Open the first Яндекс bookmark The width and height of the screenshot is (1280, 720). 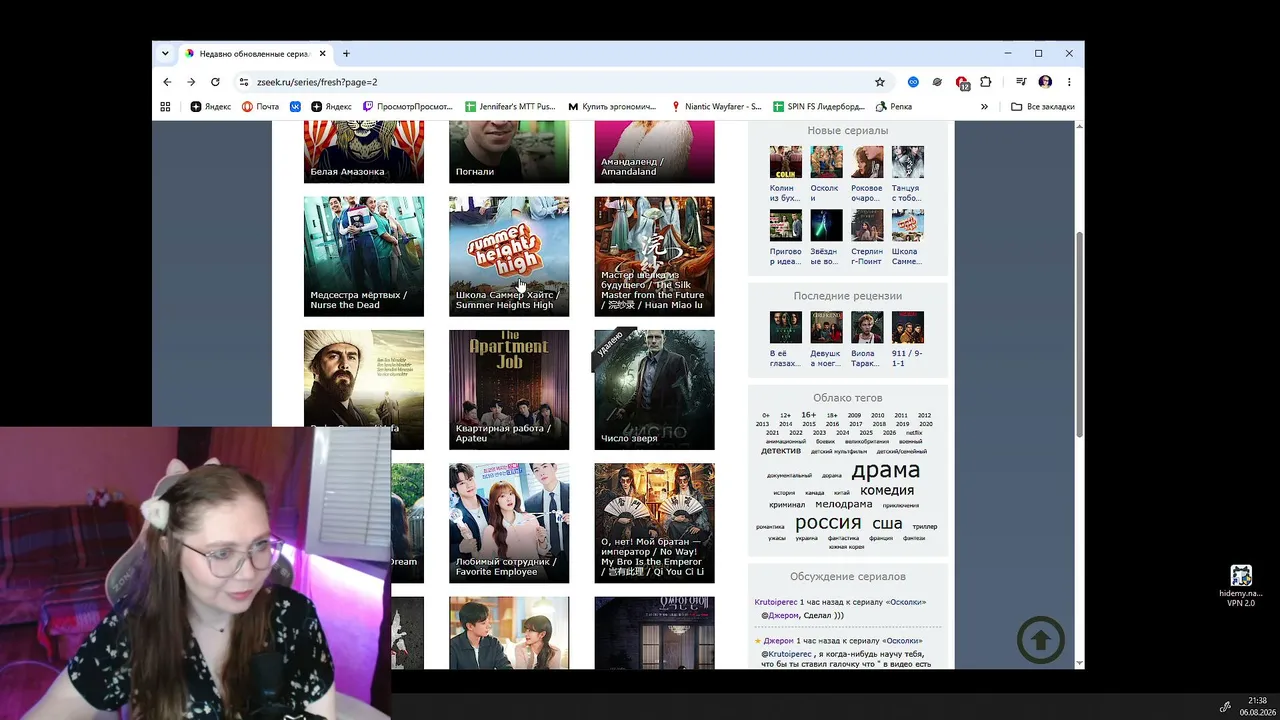211,106
